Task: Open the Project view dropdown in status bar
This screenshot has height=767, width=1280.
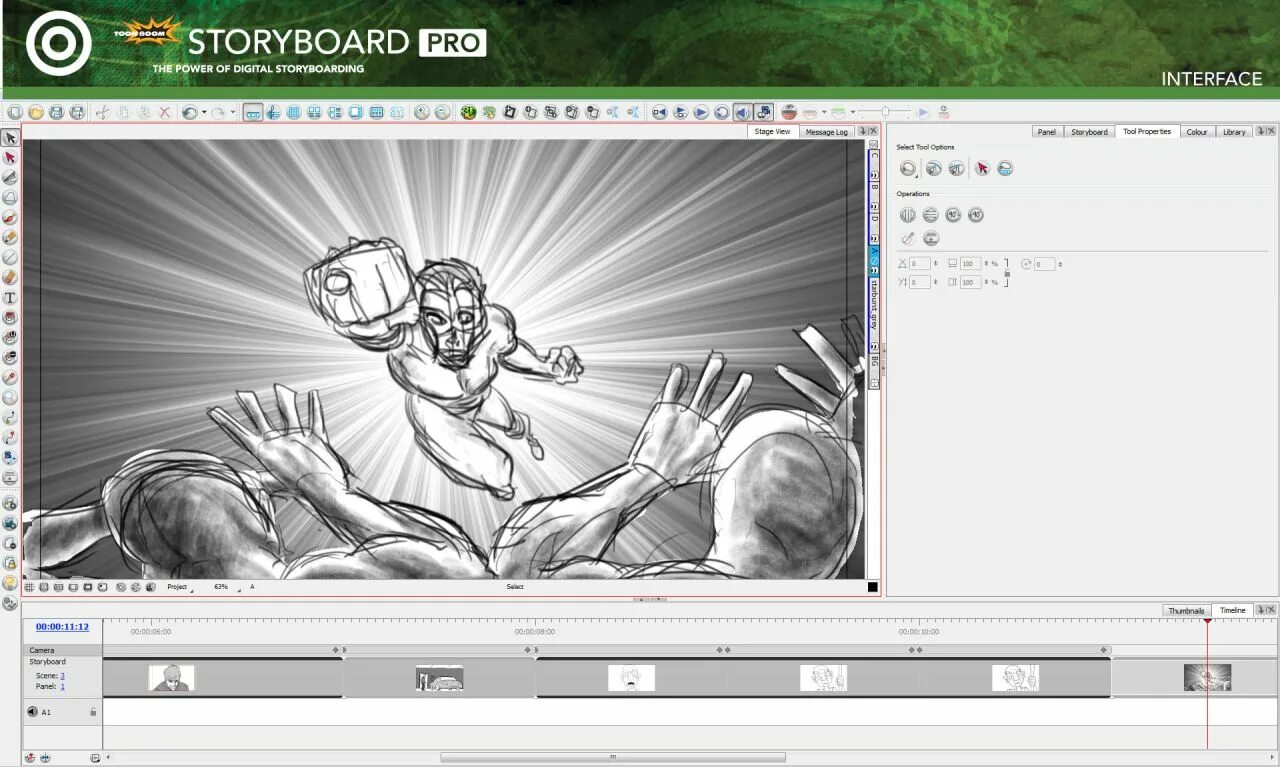Action: click(179, 587)
